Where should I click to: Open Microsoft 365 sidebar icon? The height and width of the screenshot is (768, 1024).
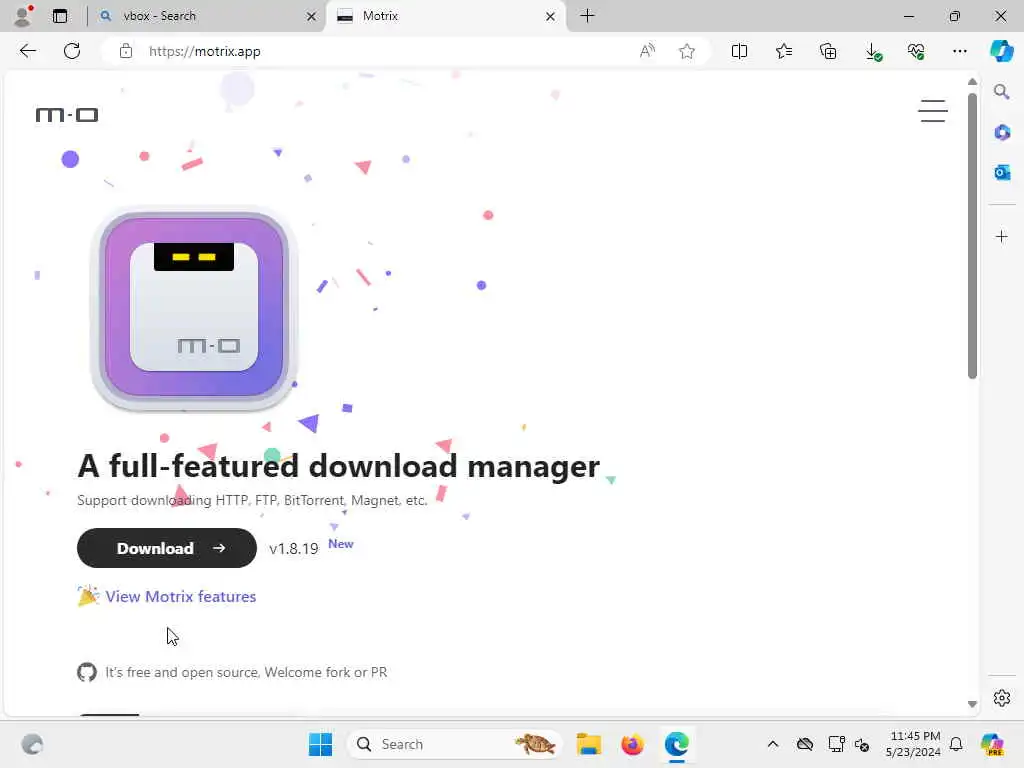1002,133
